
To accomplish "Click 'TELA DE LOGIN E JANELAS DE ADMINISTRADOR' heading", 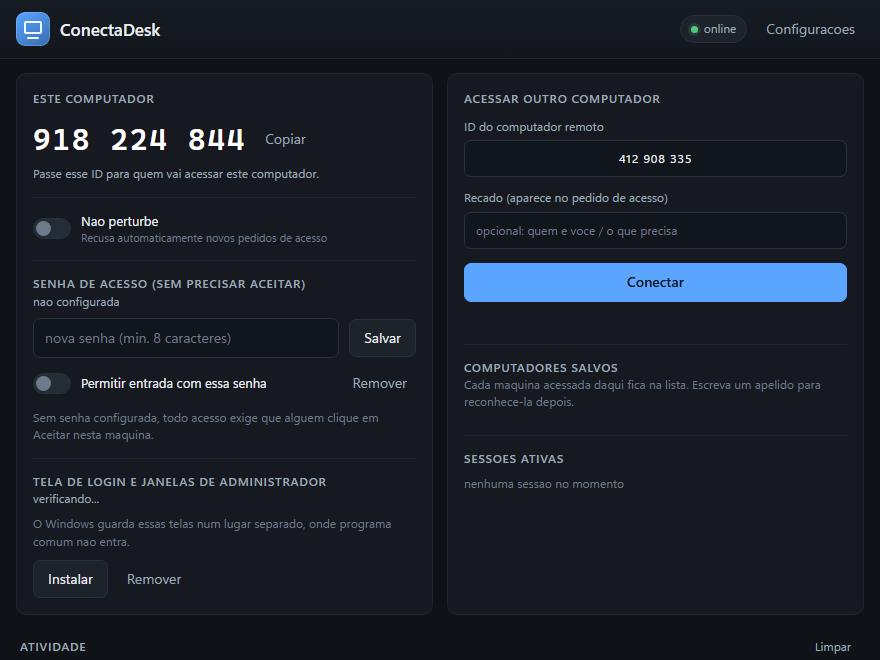I will tap(180, 482).
